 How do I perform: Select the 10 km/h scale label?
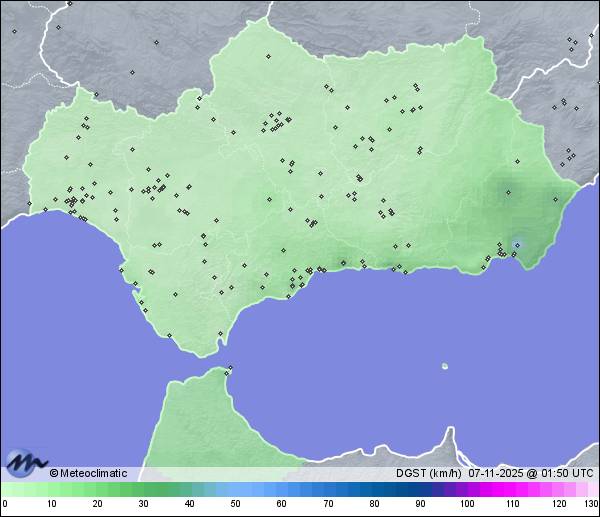click(x=51, y=504)
